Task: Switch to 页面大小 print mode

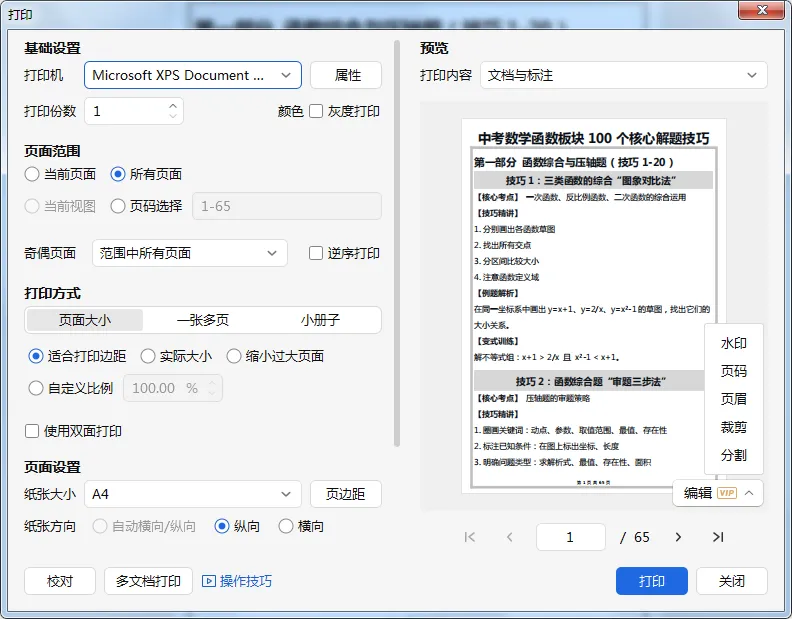Action: pyautogui.click(x=85, y=320)
